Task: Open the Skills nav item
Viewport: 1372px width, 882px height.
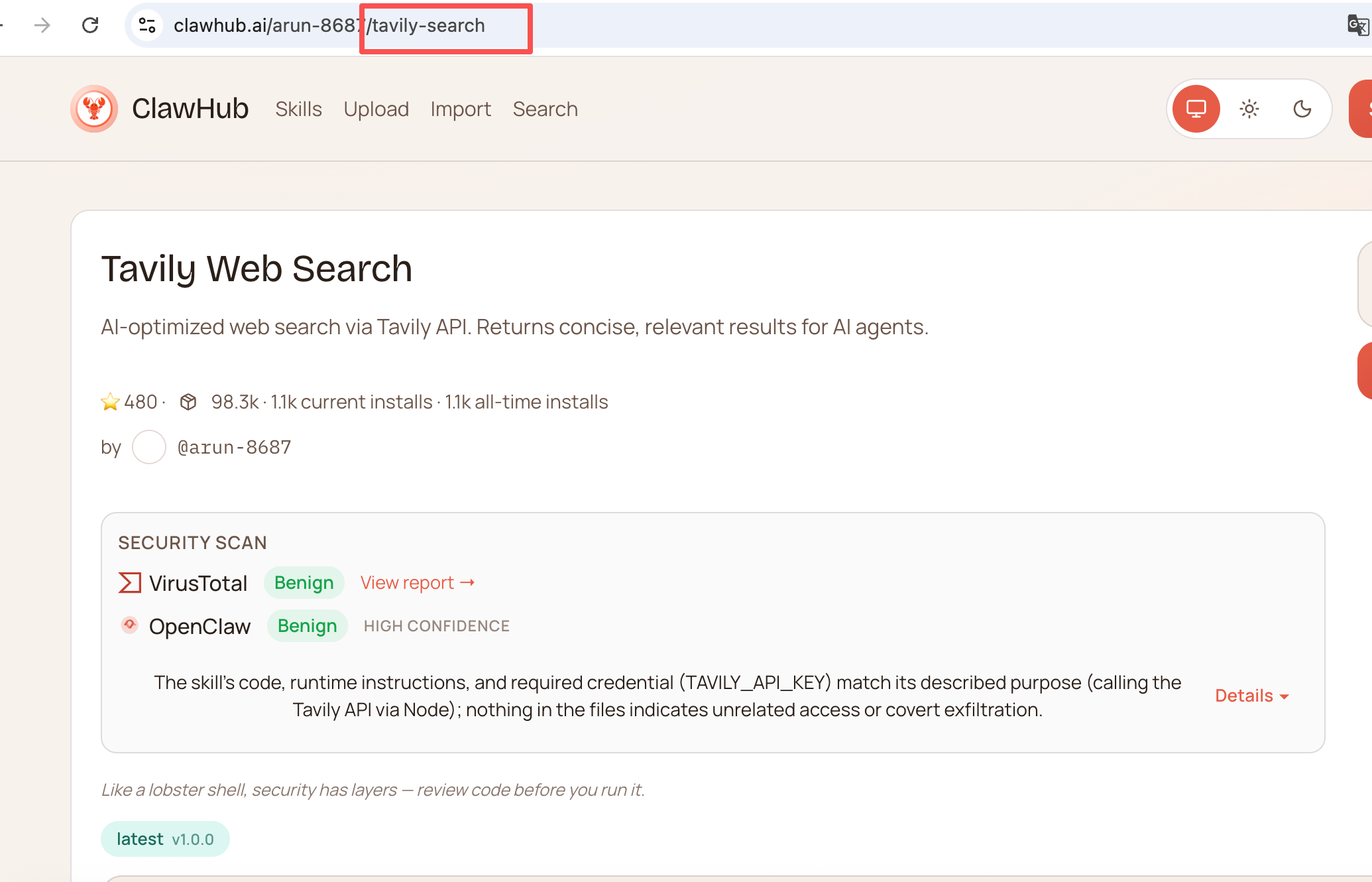Action: coord(298,109)
